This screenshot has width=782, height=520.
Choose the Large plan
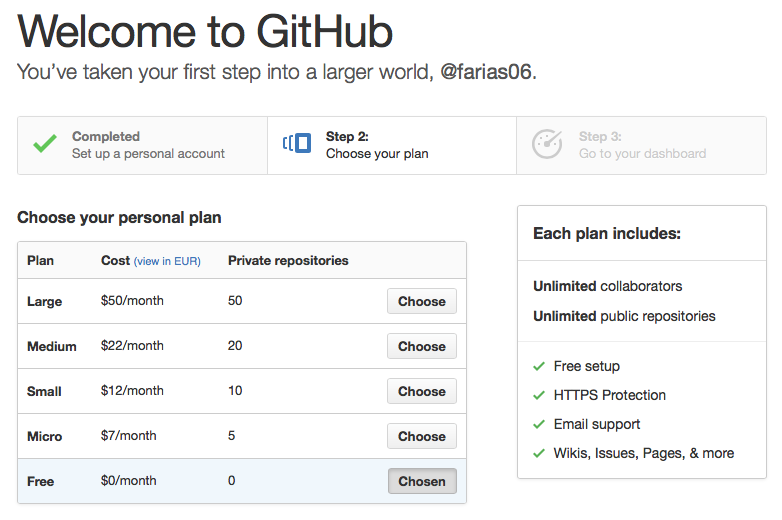point(421,301)
